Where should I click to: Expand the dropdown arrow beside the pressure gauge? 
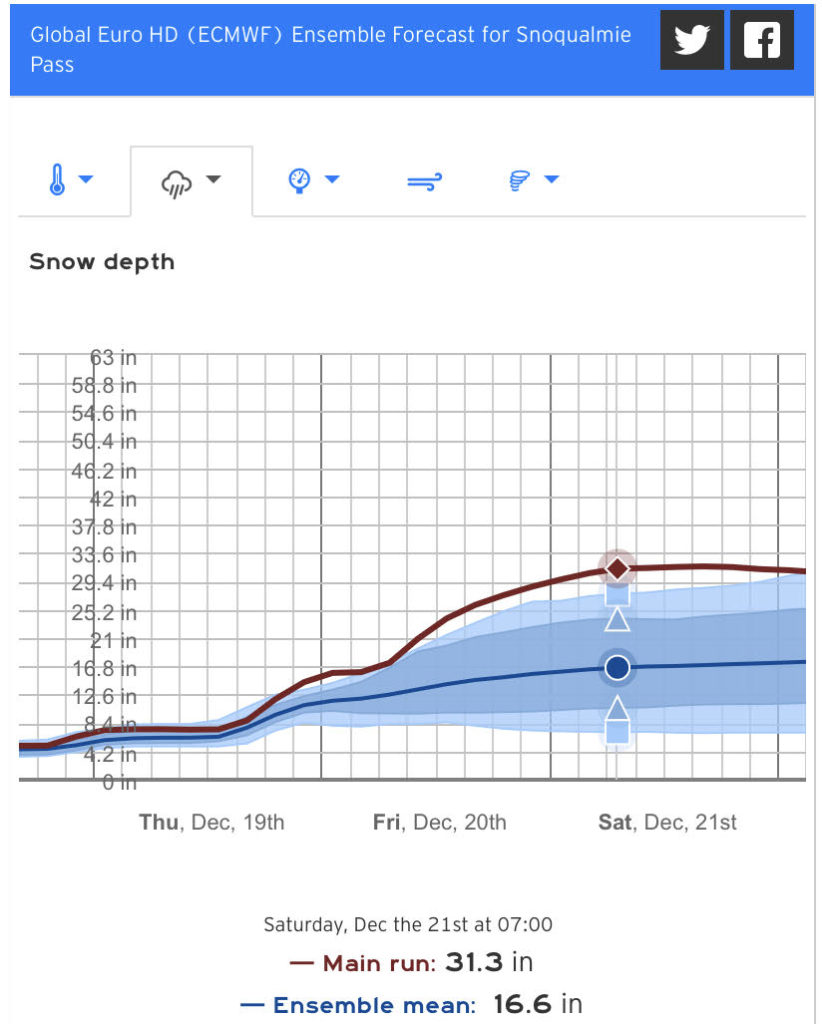332,180
